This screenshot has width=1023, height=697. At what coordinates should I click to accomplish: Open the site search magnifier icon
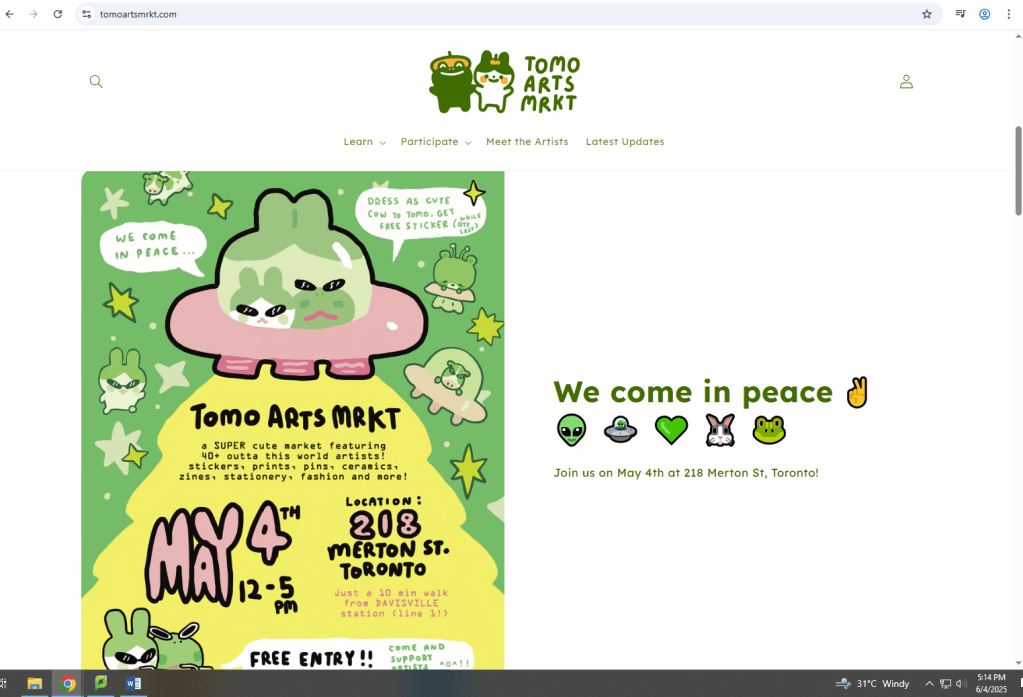(96, 82)
